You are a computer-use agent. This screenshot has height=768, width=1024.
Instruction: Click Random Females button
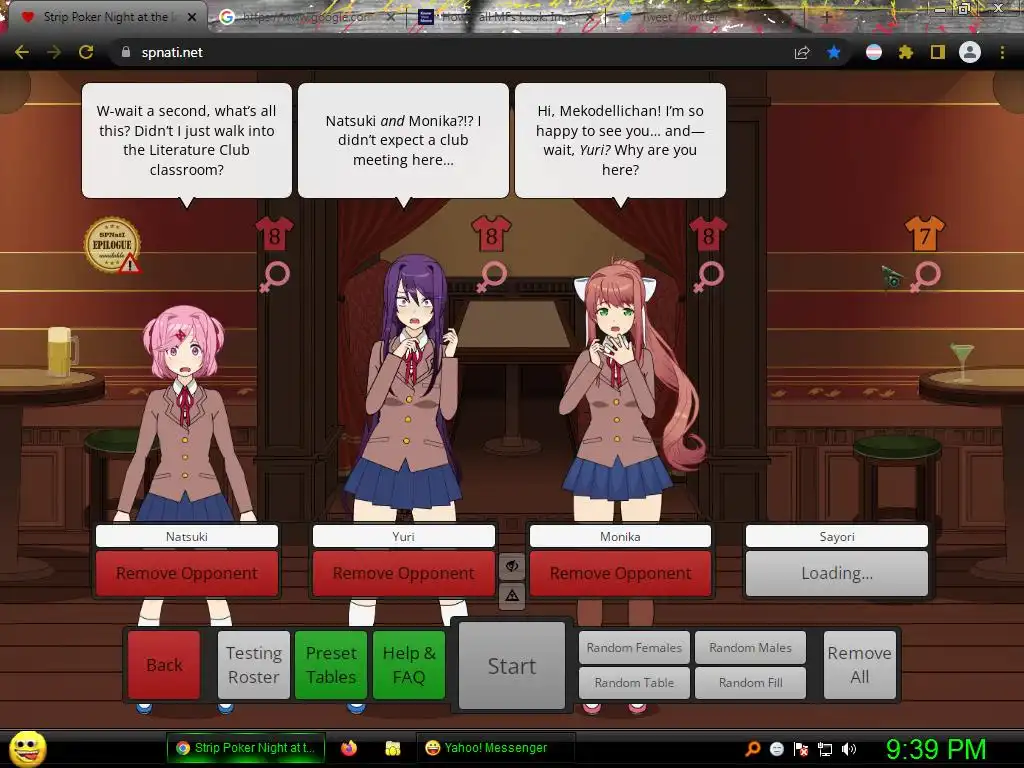tap(634, 648)
